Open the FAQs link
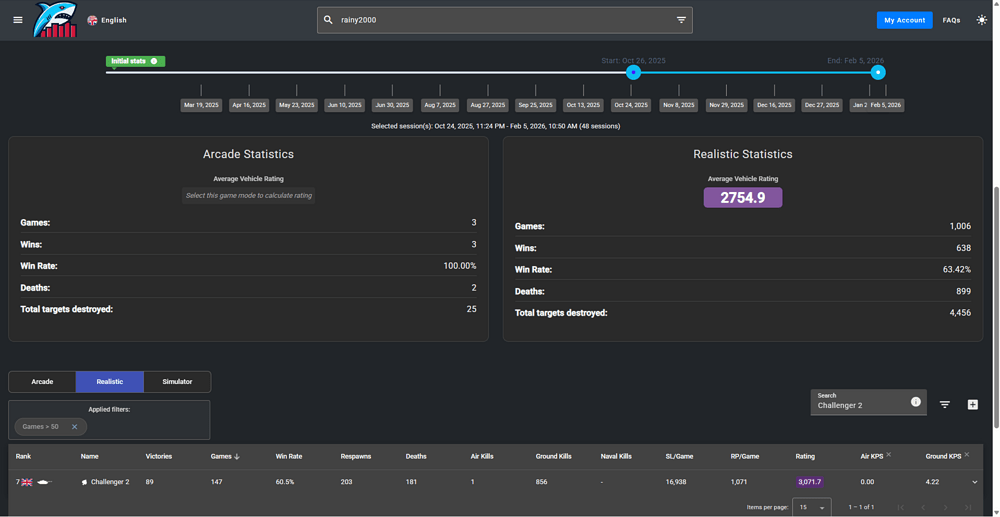 (951, 20)
